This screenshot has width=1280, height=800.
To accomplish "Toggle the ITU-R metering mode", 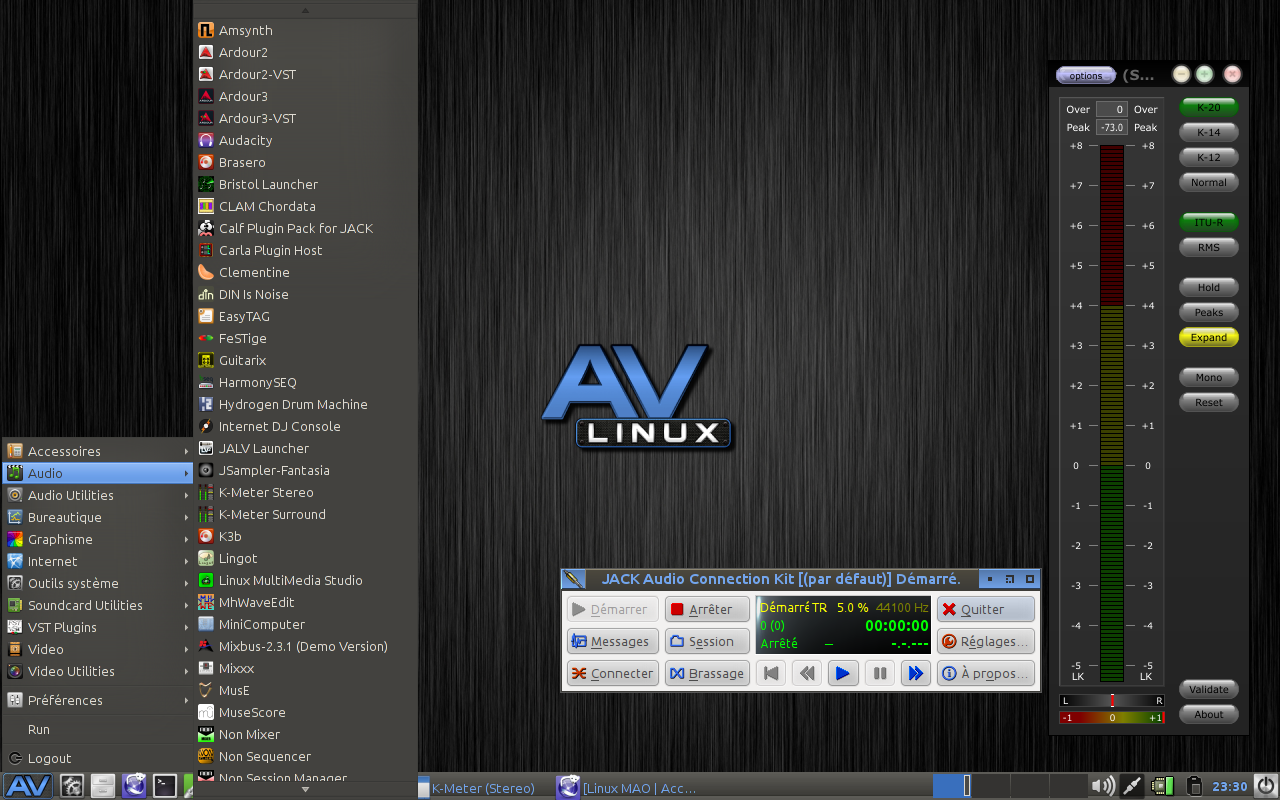I will pyautogui.click(x=1209, y=222).
